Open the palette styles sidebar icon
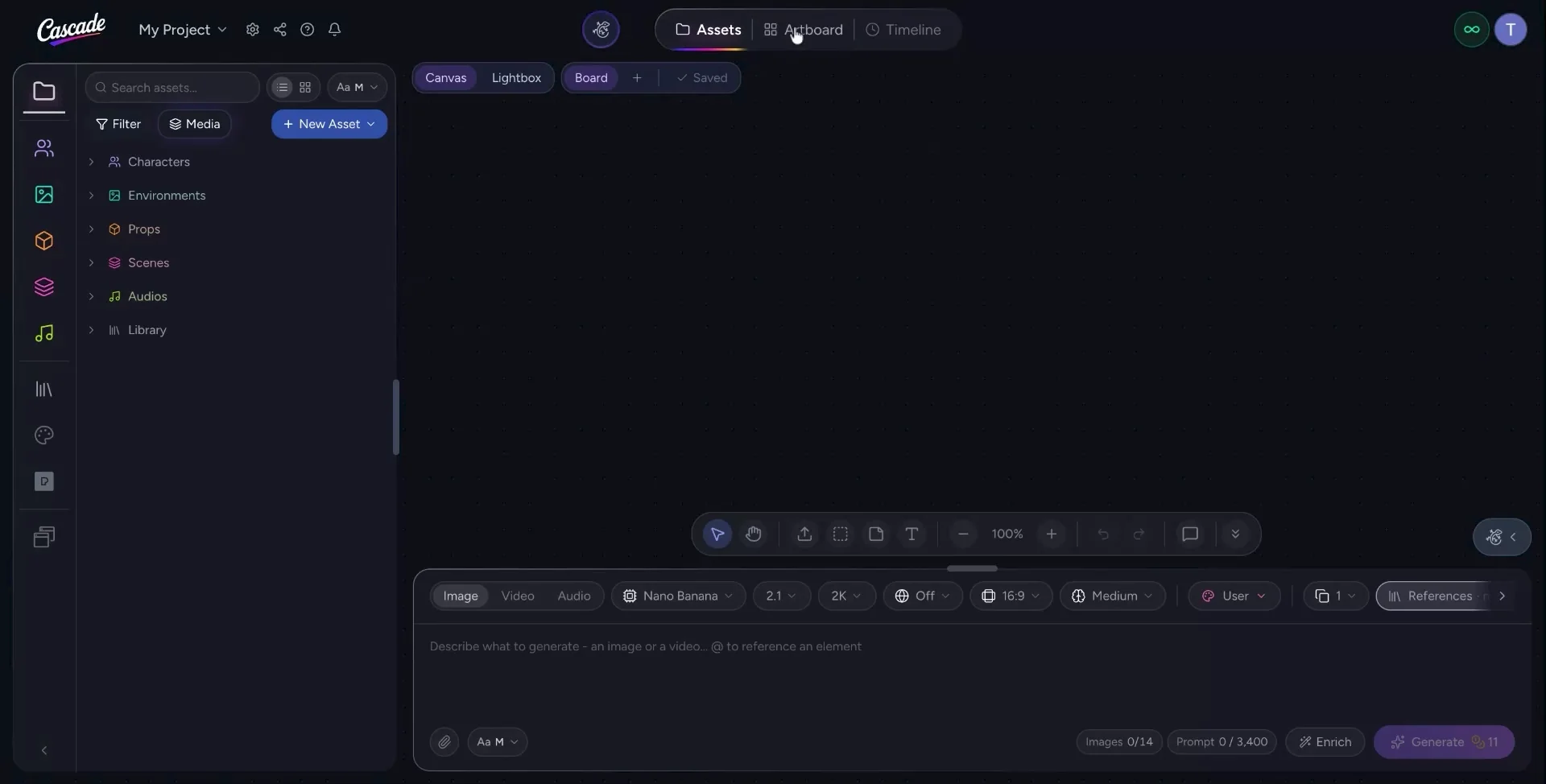This screenshot has width=1546, height=784. 44,435
